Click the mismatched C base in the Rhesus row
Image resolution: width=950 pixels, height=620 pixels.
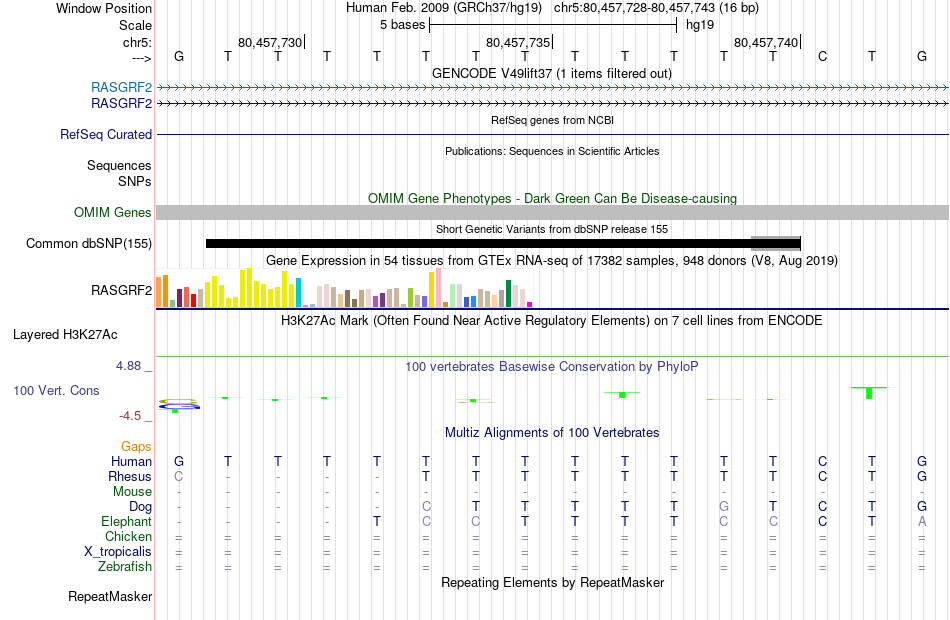tap(179, 476)
